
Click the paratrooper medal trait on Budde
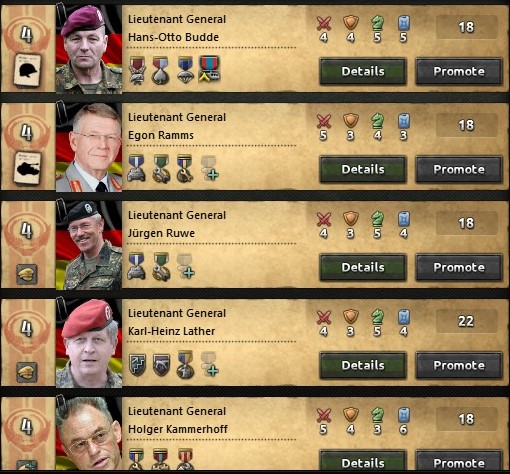tap(185, 70)
